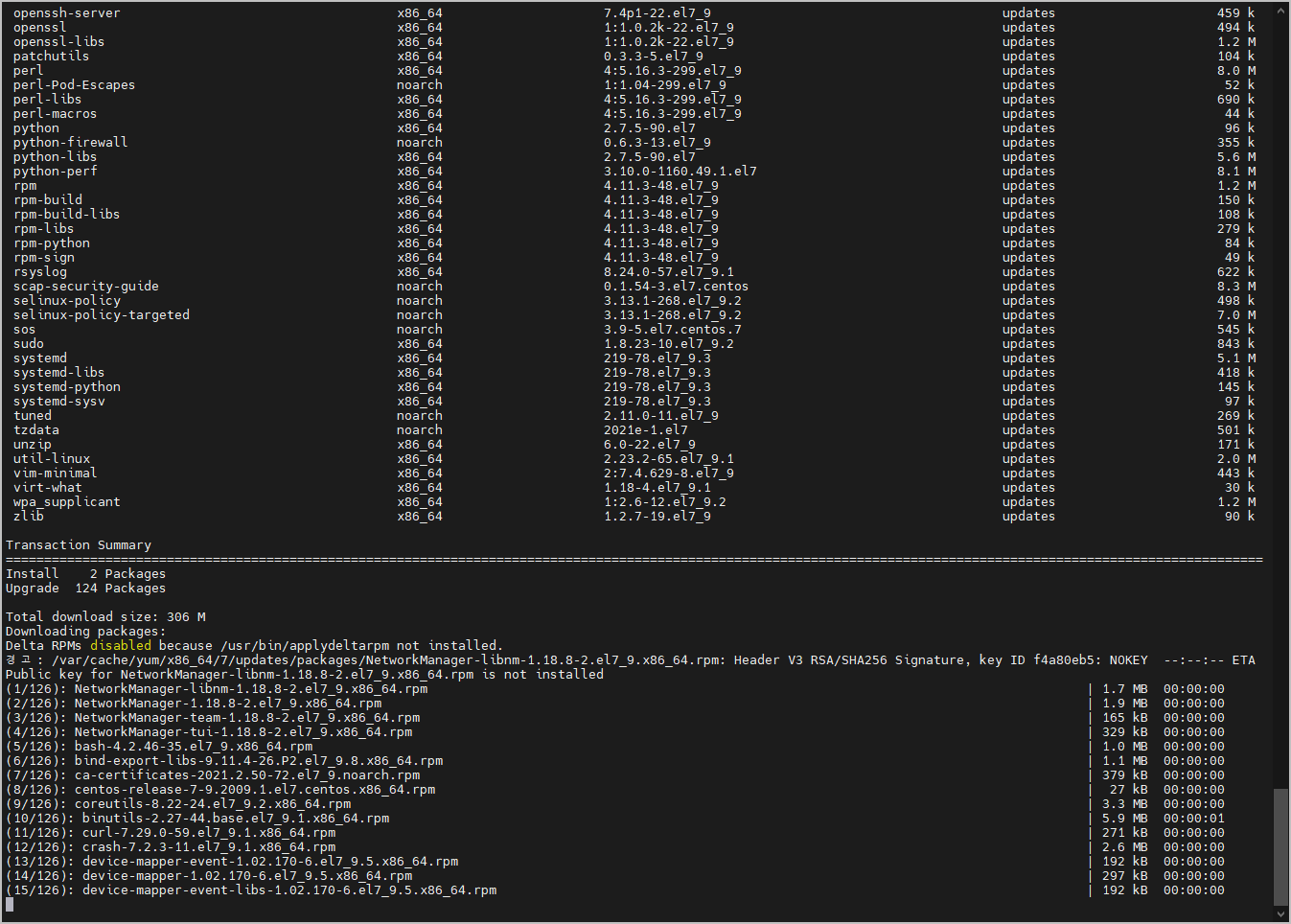
Task: Click the 'sudo' package name
Action: click(x=29, y=344)
